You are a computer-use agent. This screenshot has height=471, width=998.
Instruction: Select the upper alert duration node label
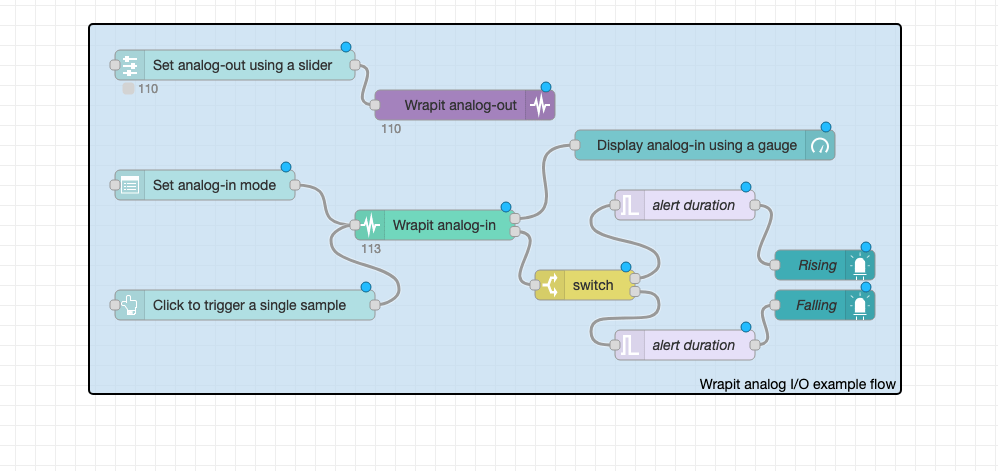[694, 205]
